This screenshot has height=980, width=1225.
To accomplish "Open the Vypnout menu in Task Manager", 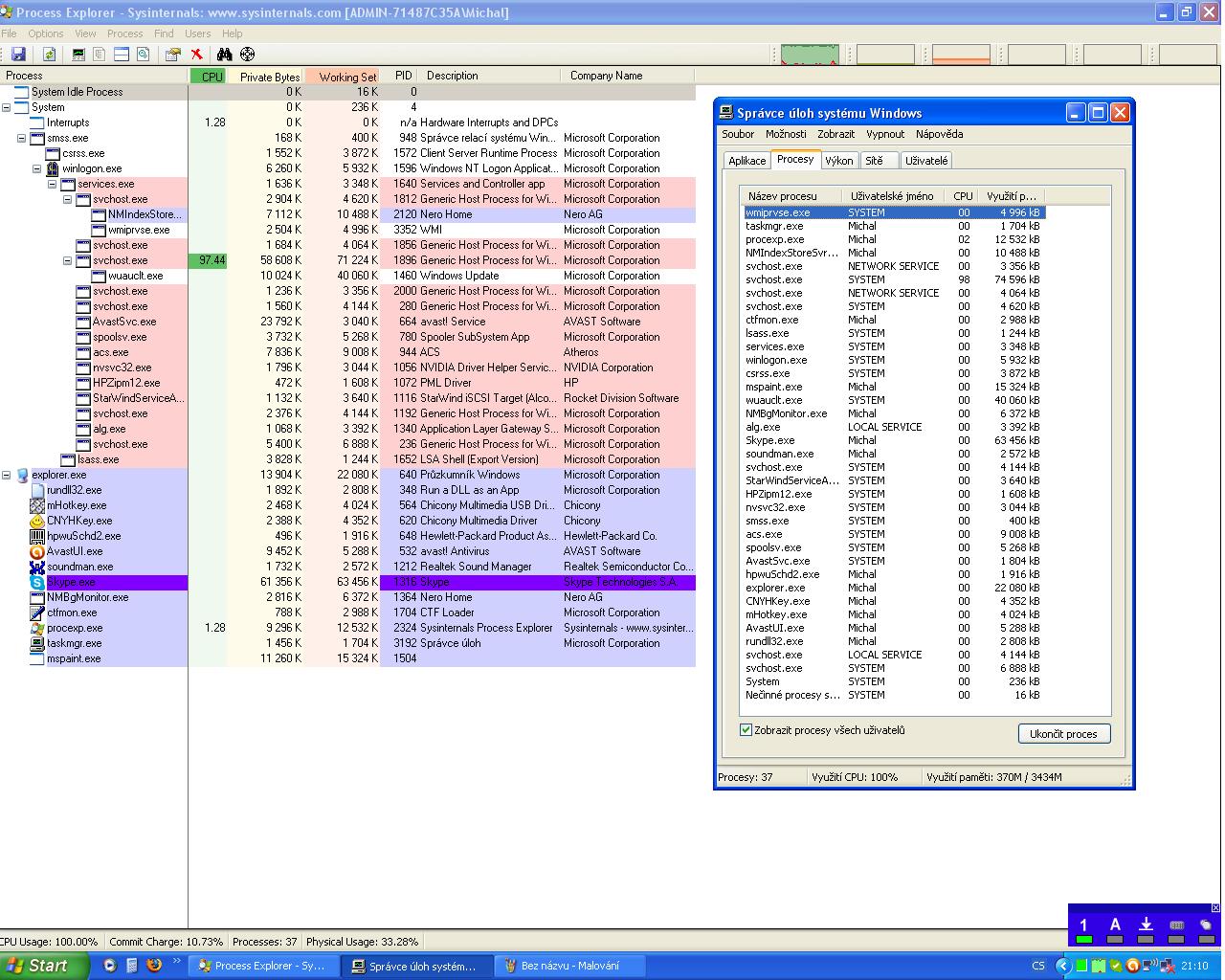I will click(885, 134).
